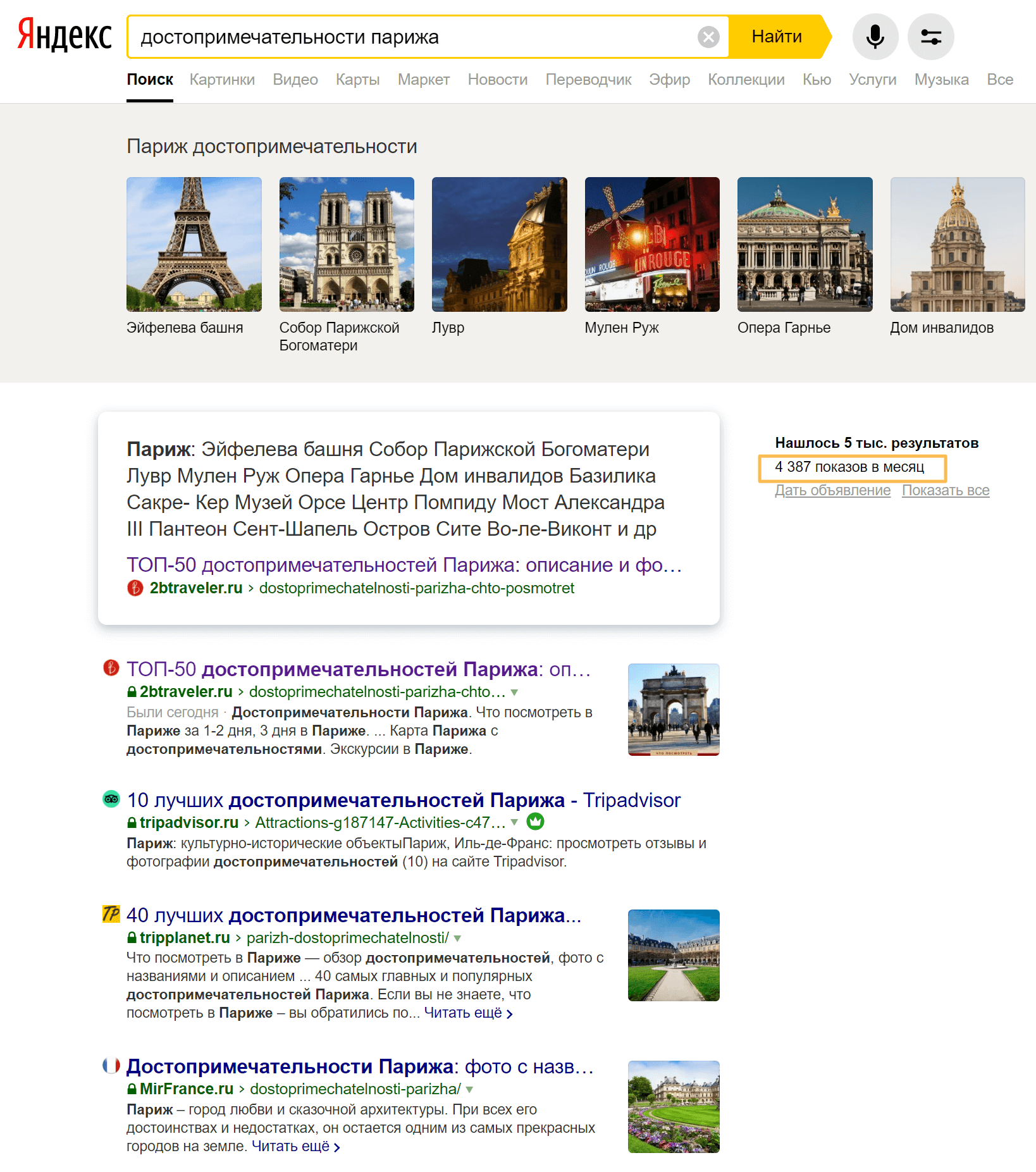The width and height of the screenshot is (1036, 1172).
Task: Click the Показать все link
Action: tap(946, 491)
